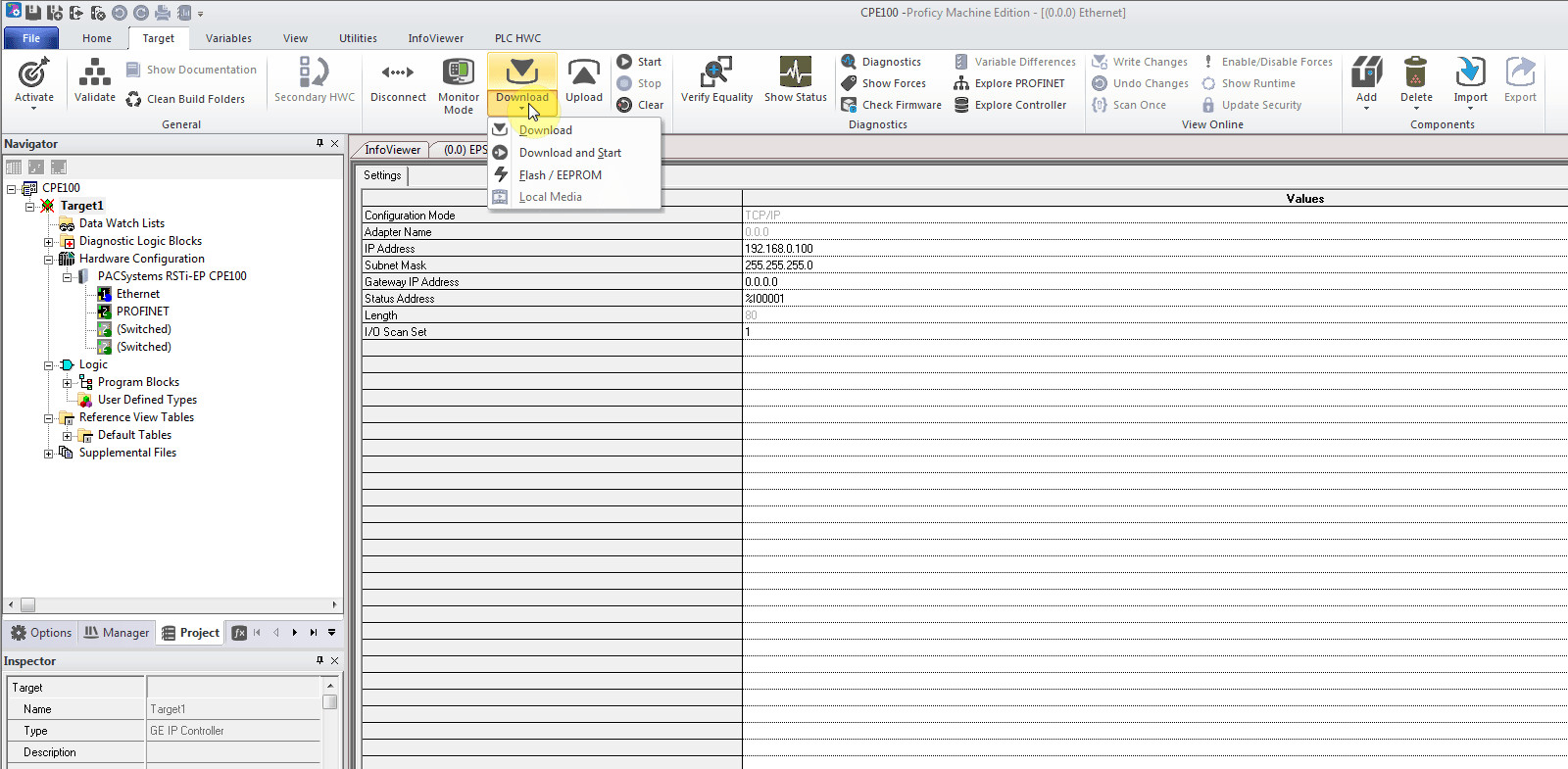Screen dimensions: 1568x769
Task: Clean Build Folders
Action: coord(185,99)
